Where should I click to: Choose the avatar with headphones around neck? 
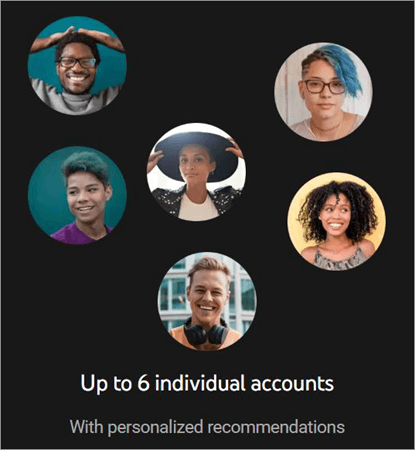pyautogui.click(x=207, y=301)
